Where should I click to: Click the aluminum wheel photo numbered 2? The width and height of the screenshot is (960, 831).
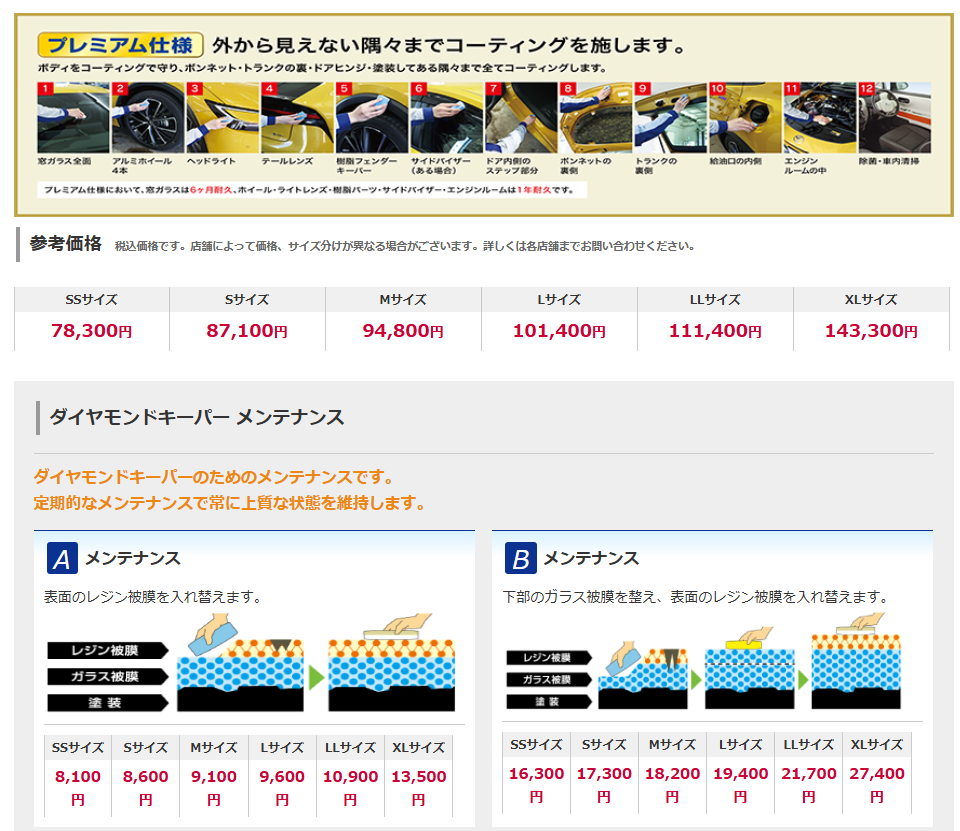pyautogui.click(x=147, y=117)
